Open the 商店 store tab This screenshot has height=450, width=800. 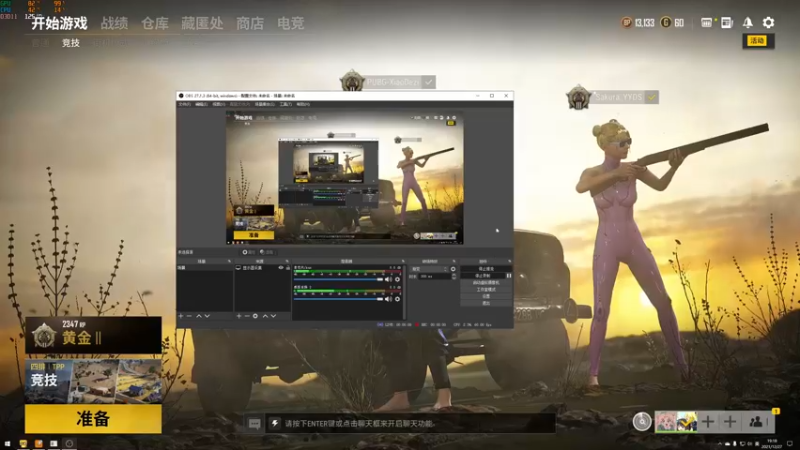click(x=250, y=23)
